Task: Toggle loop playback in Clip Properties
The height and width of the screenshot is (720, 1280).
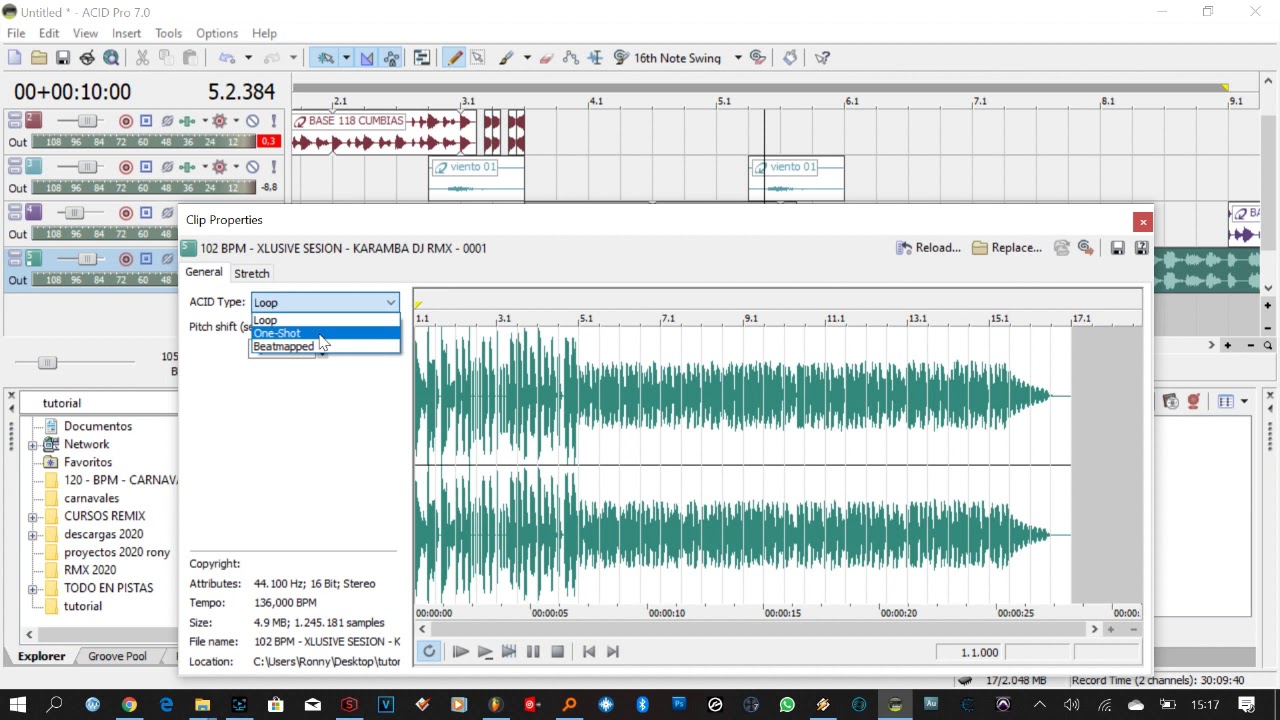Action: pyautogui.click(x=429, y=651)
